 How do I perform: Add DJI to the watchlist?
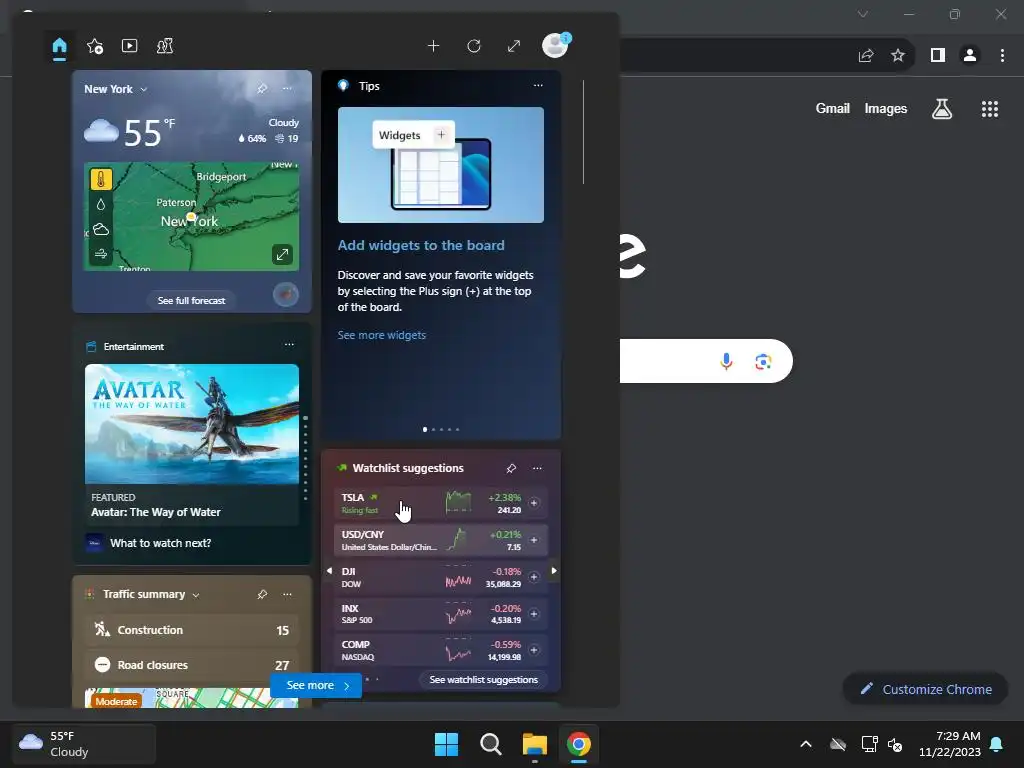click(x=534, y=577)
